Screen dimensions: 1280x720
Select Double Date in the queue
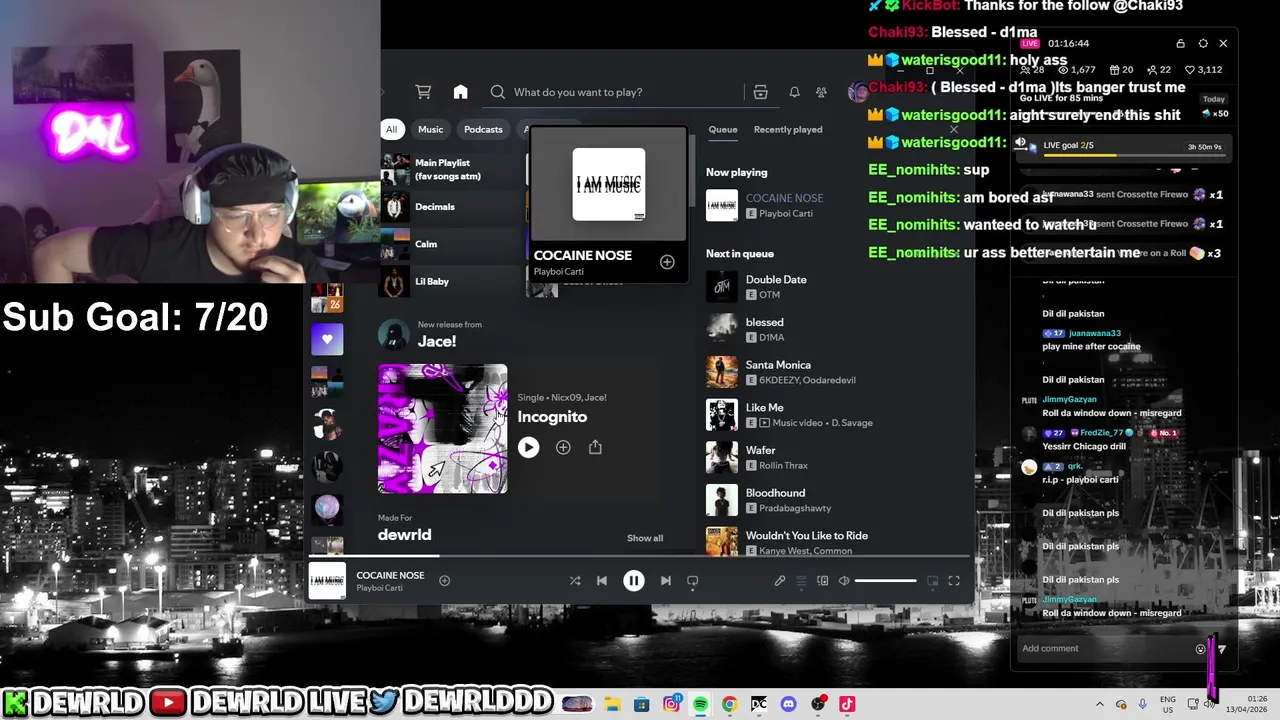(830, 287)
